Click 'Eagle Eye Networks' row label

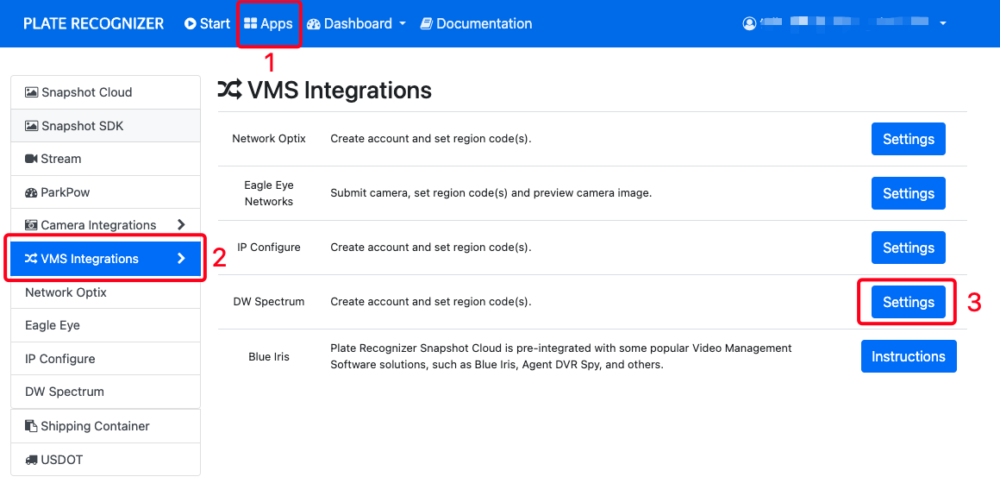(268, 193)
